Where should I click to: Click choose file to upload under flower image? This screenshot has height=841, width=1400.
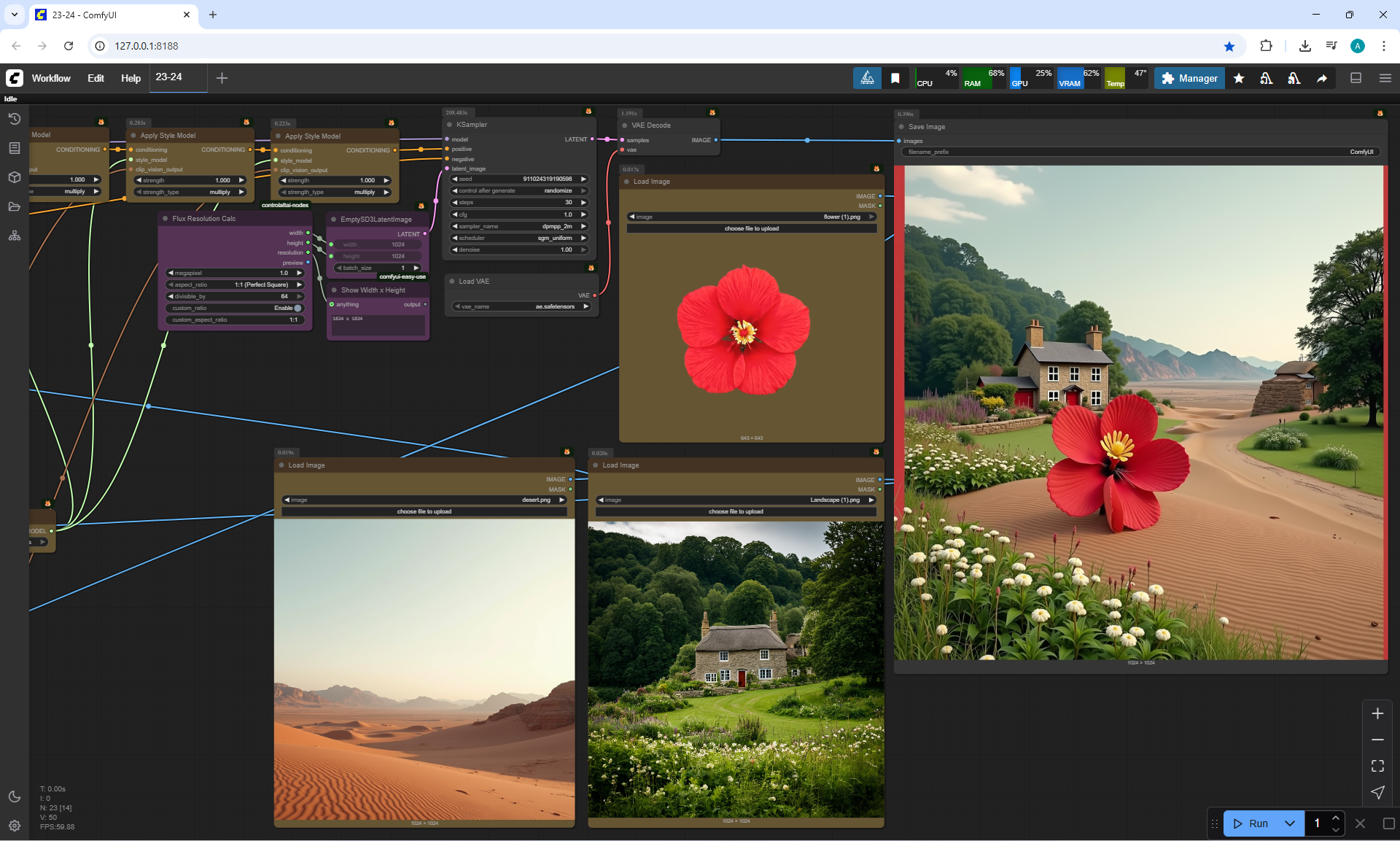[x=751, y=228]
